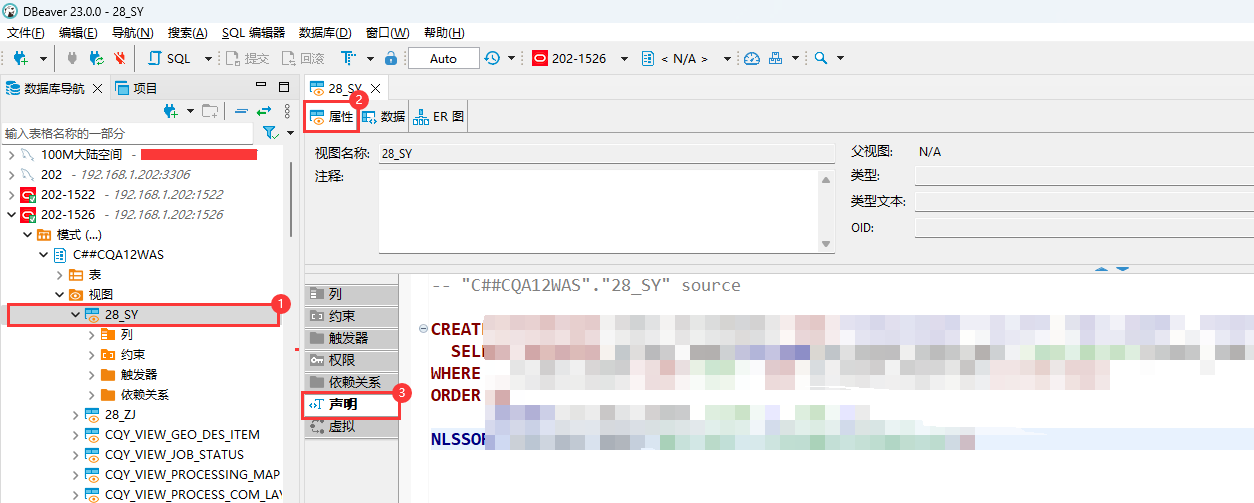Click the magnifier search icon in toolbar

(821, 58)
